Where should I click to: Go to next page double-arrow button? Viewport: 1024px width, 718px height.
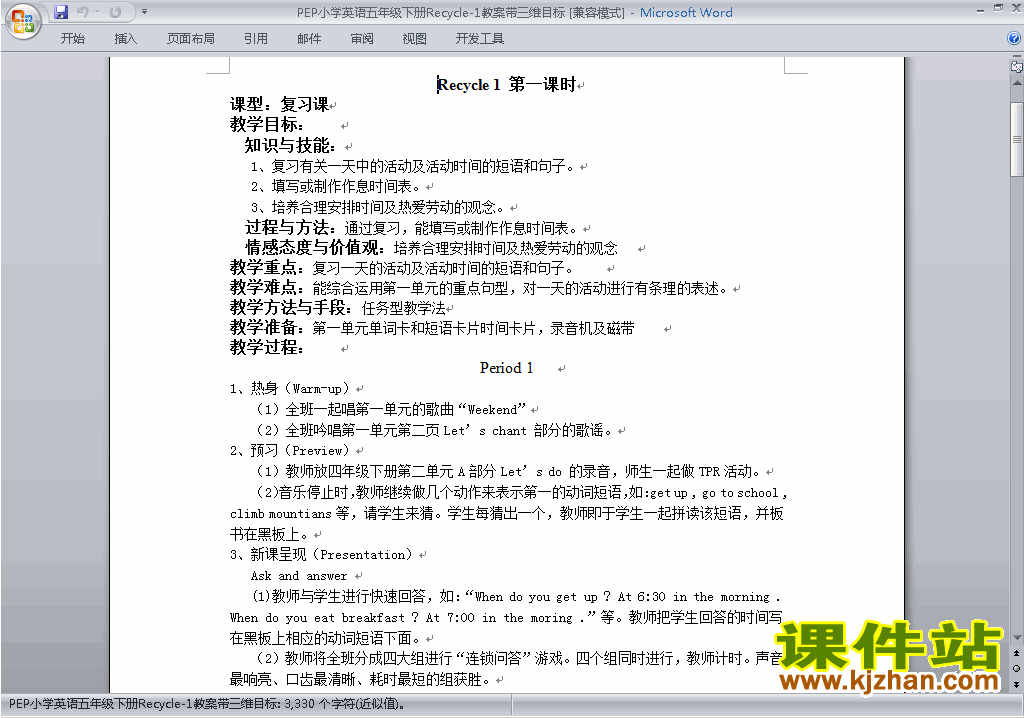click(1016, 684)
